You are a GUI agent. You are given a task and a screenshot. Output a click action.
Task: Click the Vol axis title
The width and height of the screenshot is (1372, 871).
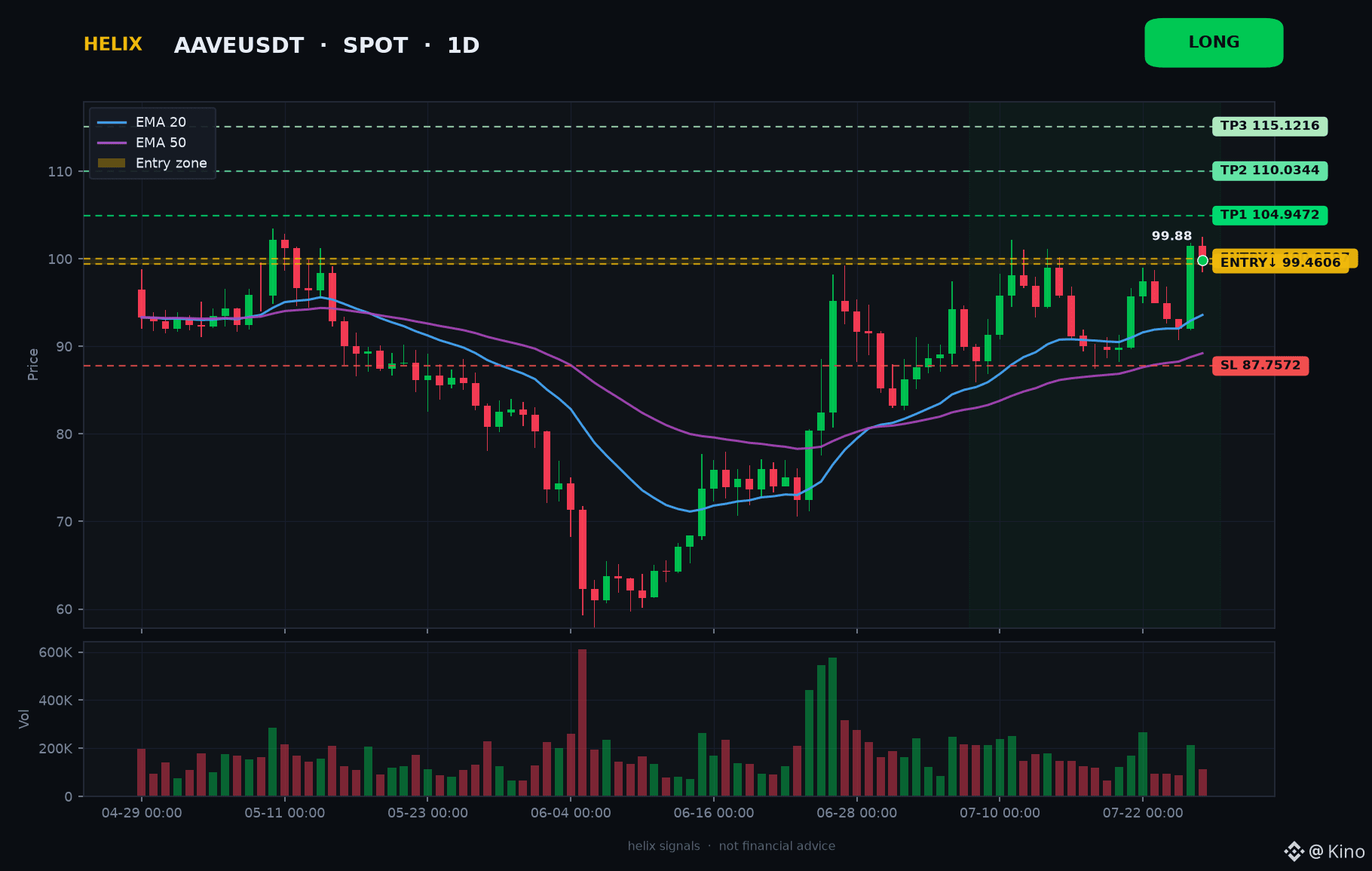pyautogui.click(x=24, y=719)
